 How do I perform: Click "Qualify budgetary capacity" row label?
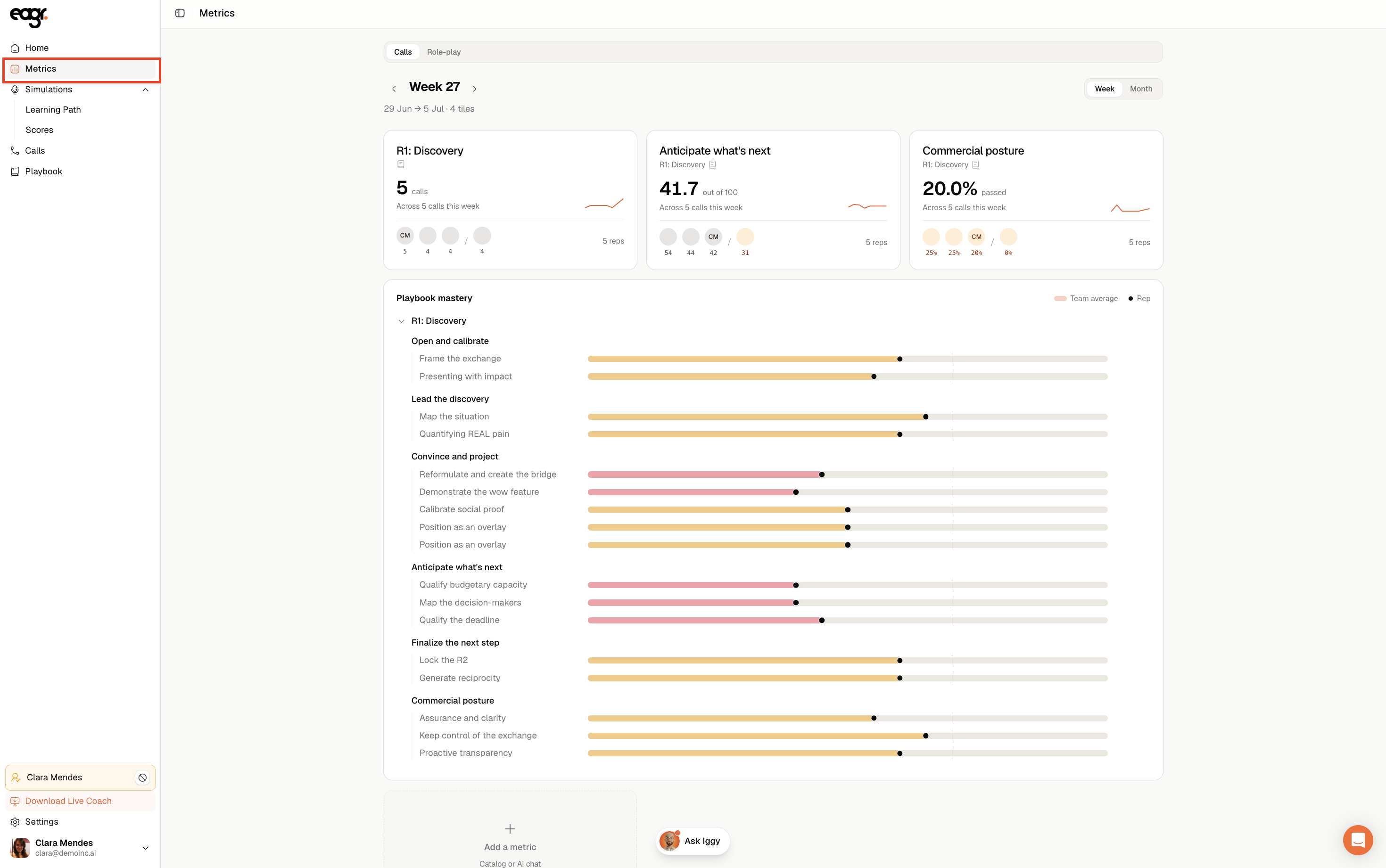click(x=473, y=585)
